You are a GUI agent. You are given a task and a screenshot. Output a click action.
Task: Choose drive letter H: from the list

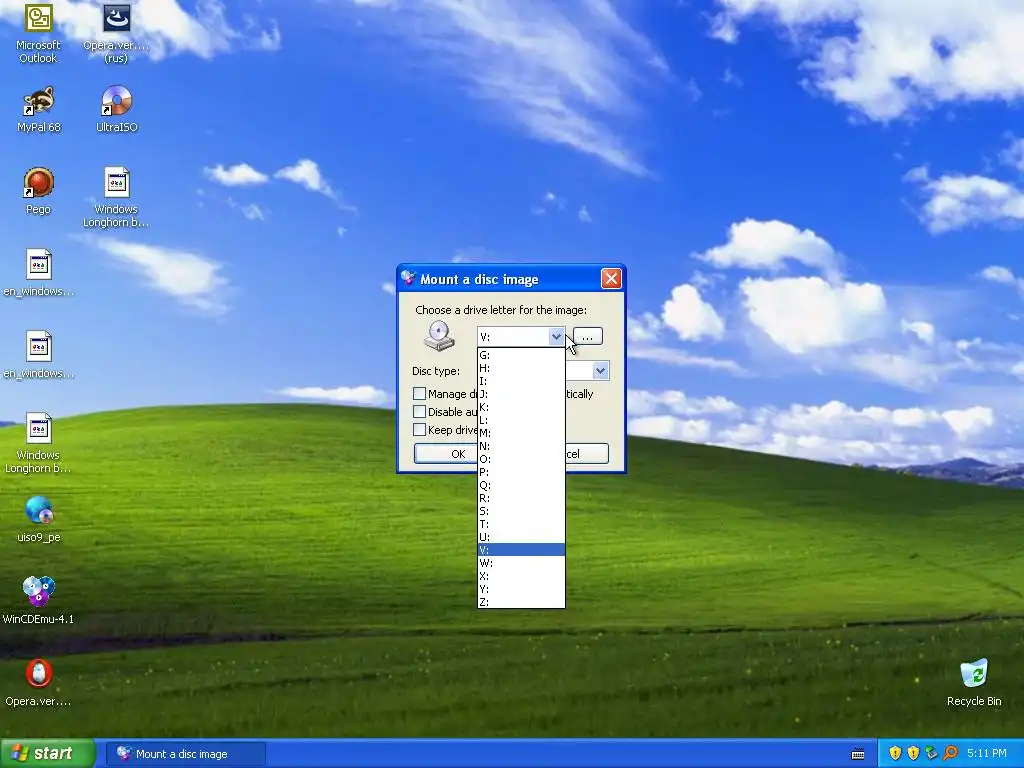coord(521,368)
